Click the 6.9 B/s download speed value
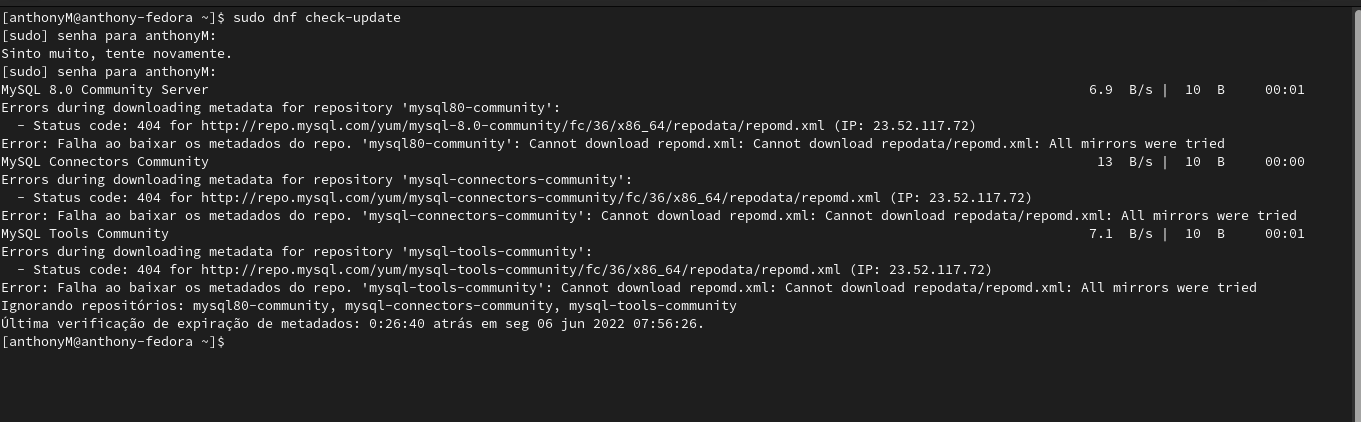 click(1120, 90)
